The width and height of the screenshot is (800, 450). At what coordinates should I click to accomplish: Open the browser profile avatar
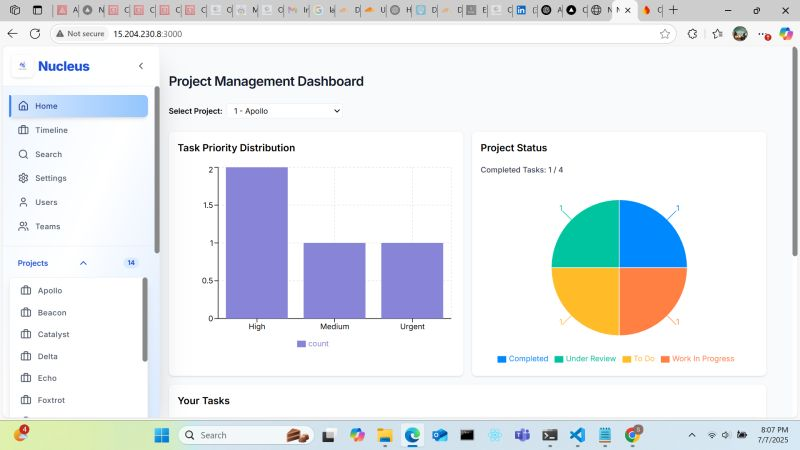coord(740,34)
